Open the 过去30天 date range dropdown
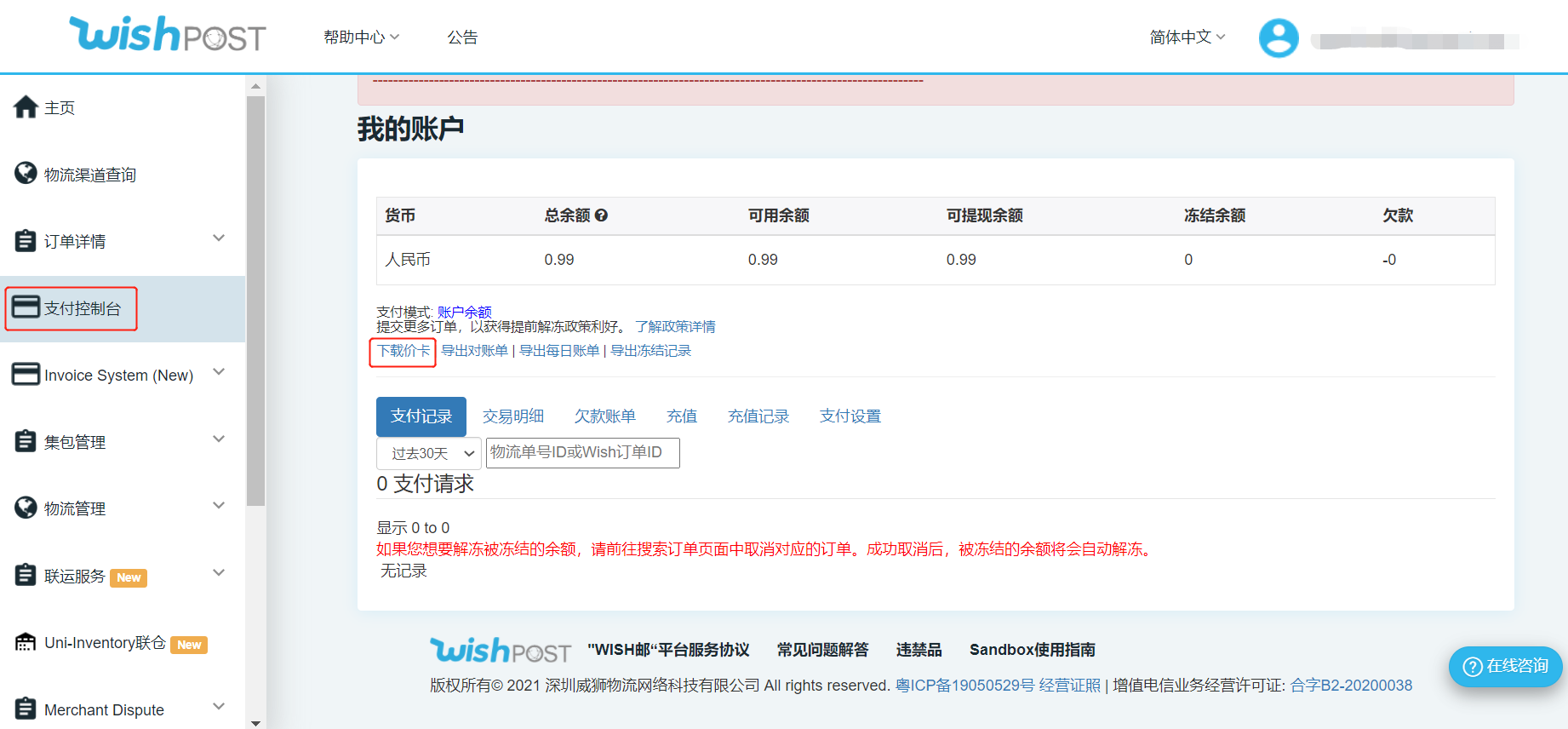1568x729 pixels. point(429,453)
